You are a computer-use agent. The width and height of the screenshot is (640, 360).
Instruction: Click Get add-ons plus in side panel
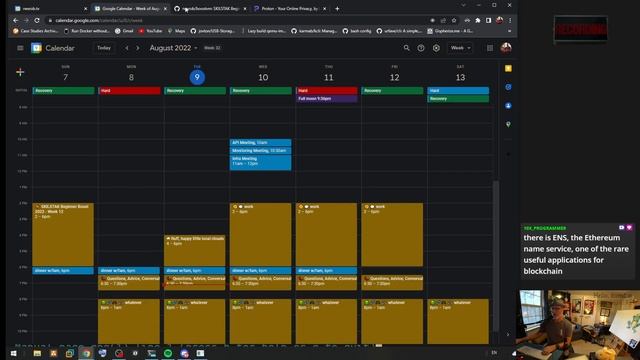point(508,154)
